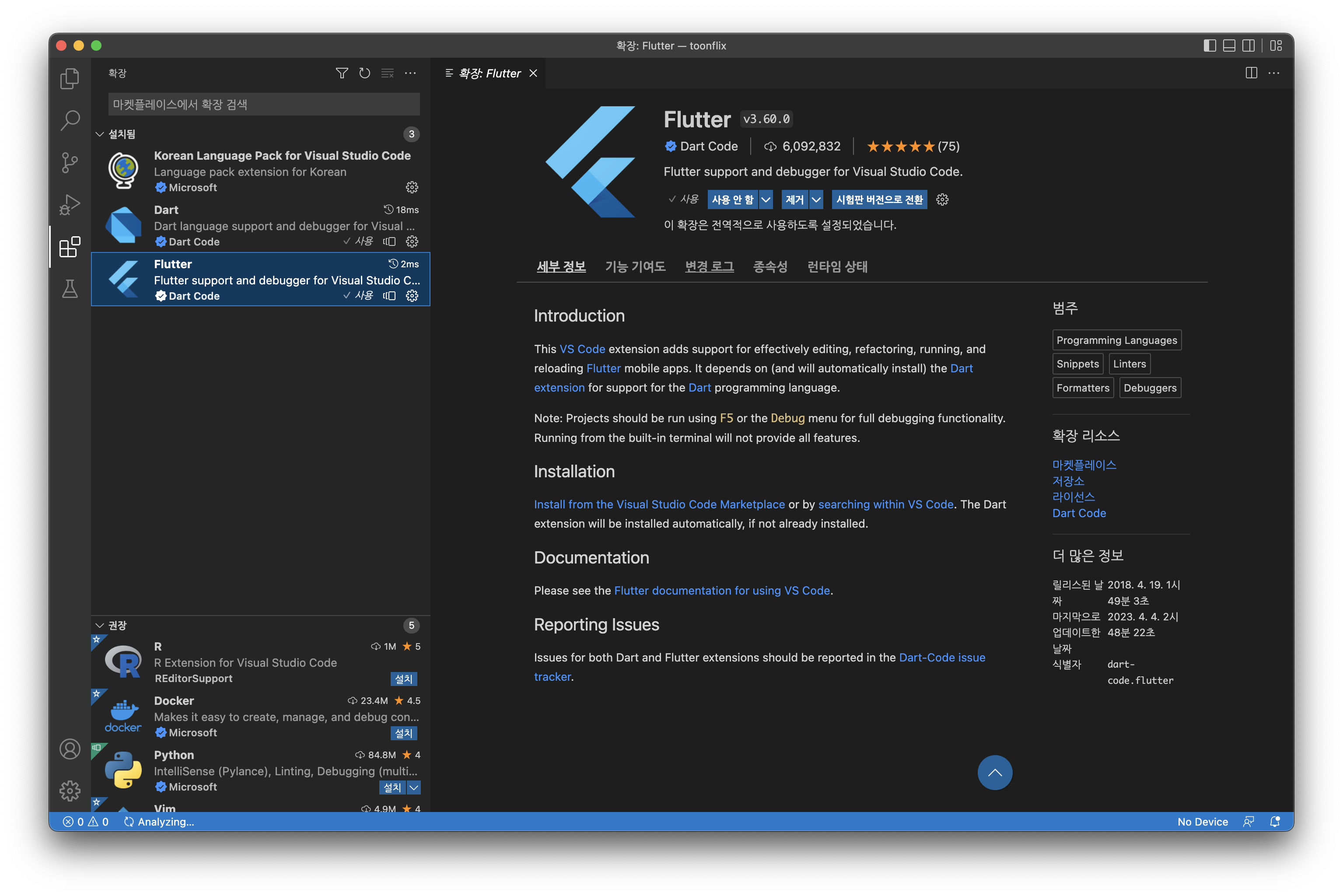
Task: Switch to 종속성 tab
Action: (x=770, y=267)
